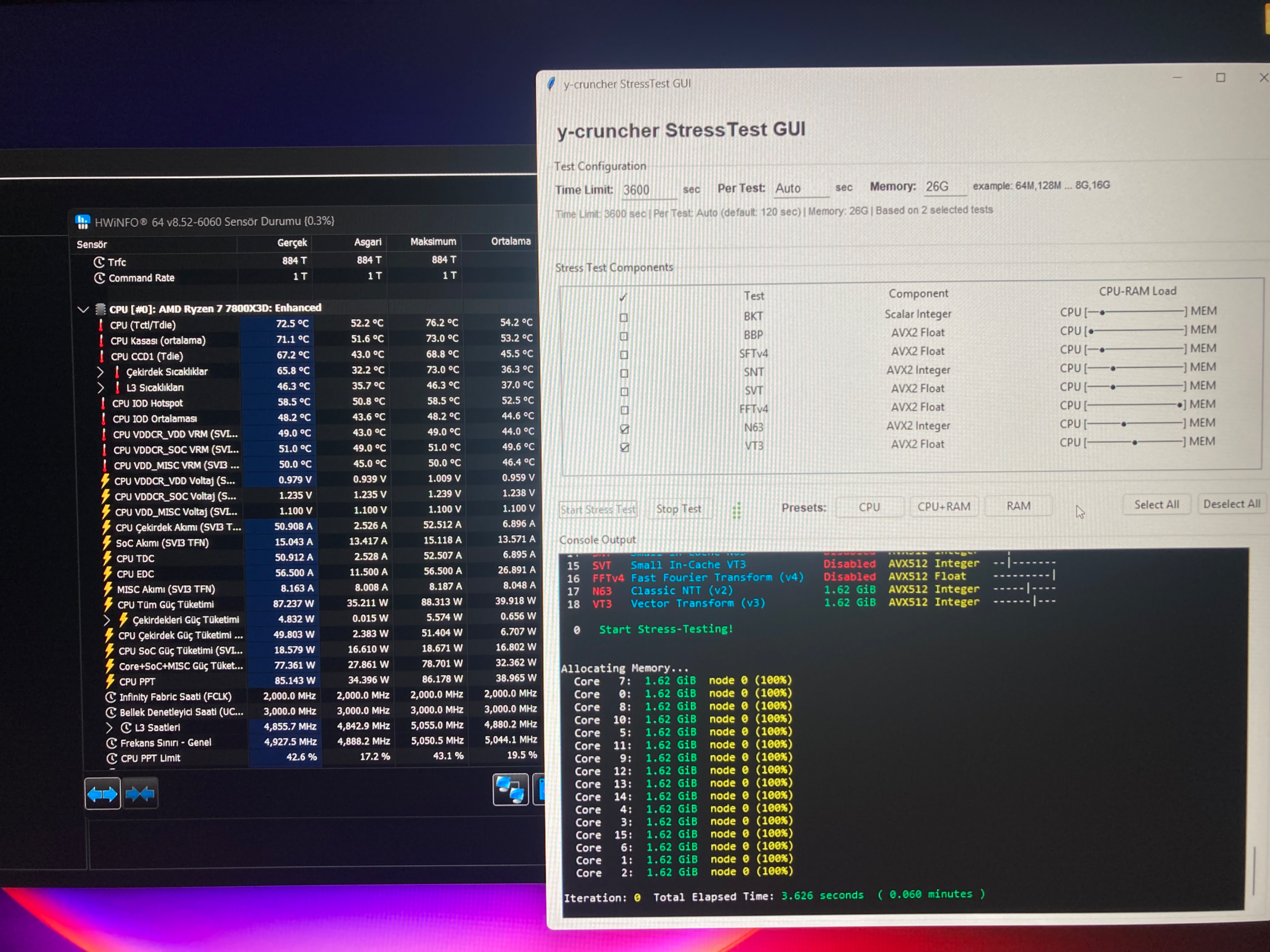This screenshot has width=1270, height=952.
Task: Uncheck the VT3 test checkbox
Action: coord(625,447)
